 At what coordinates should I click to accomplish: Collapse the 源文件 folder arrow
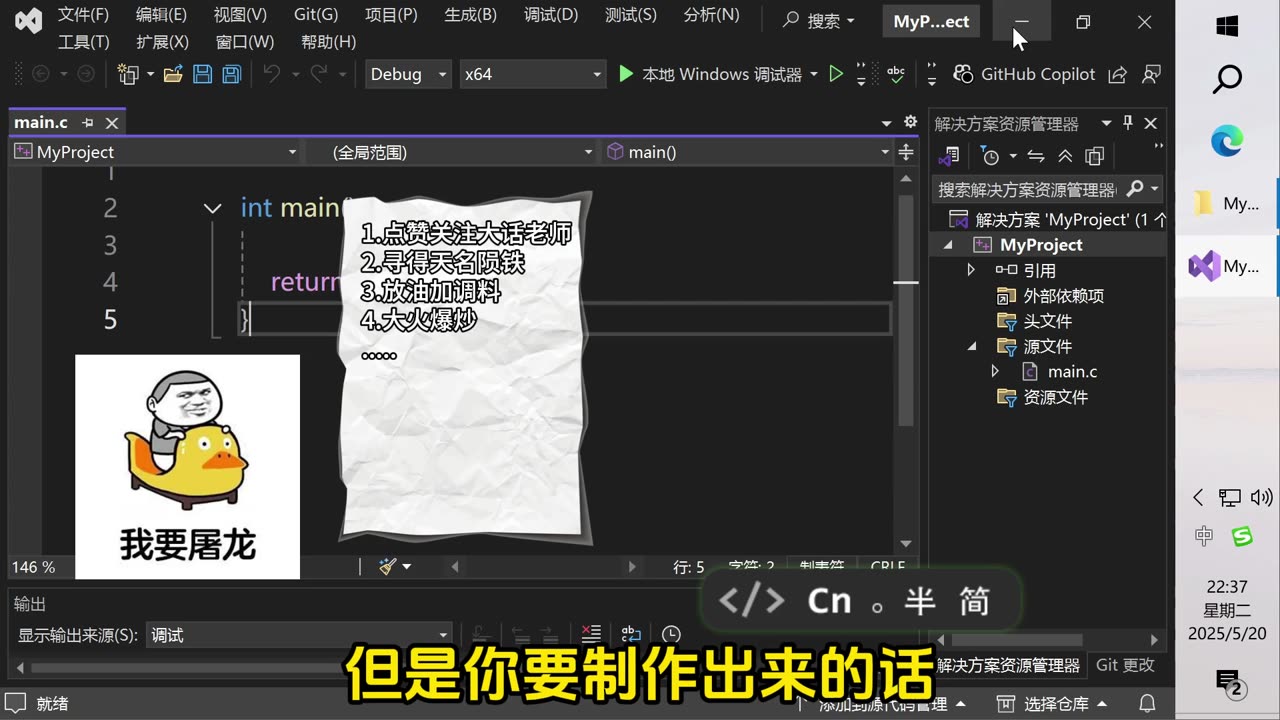click(x=971, y=346)
